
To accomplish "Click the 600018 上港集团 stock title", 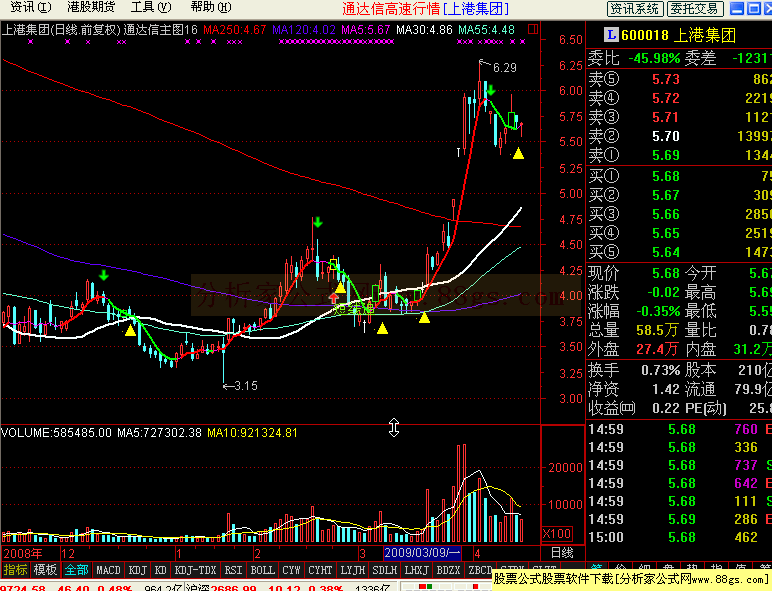I will coord(678,35).
